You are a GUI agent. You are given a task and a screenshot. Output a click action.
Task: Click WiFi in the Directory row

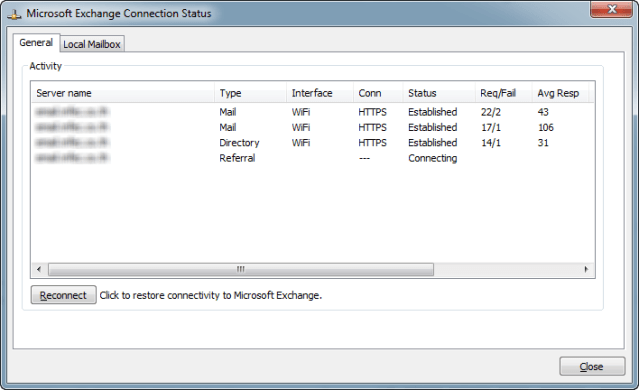[x=301, y=143]
